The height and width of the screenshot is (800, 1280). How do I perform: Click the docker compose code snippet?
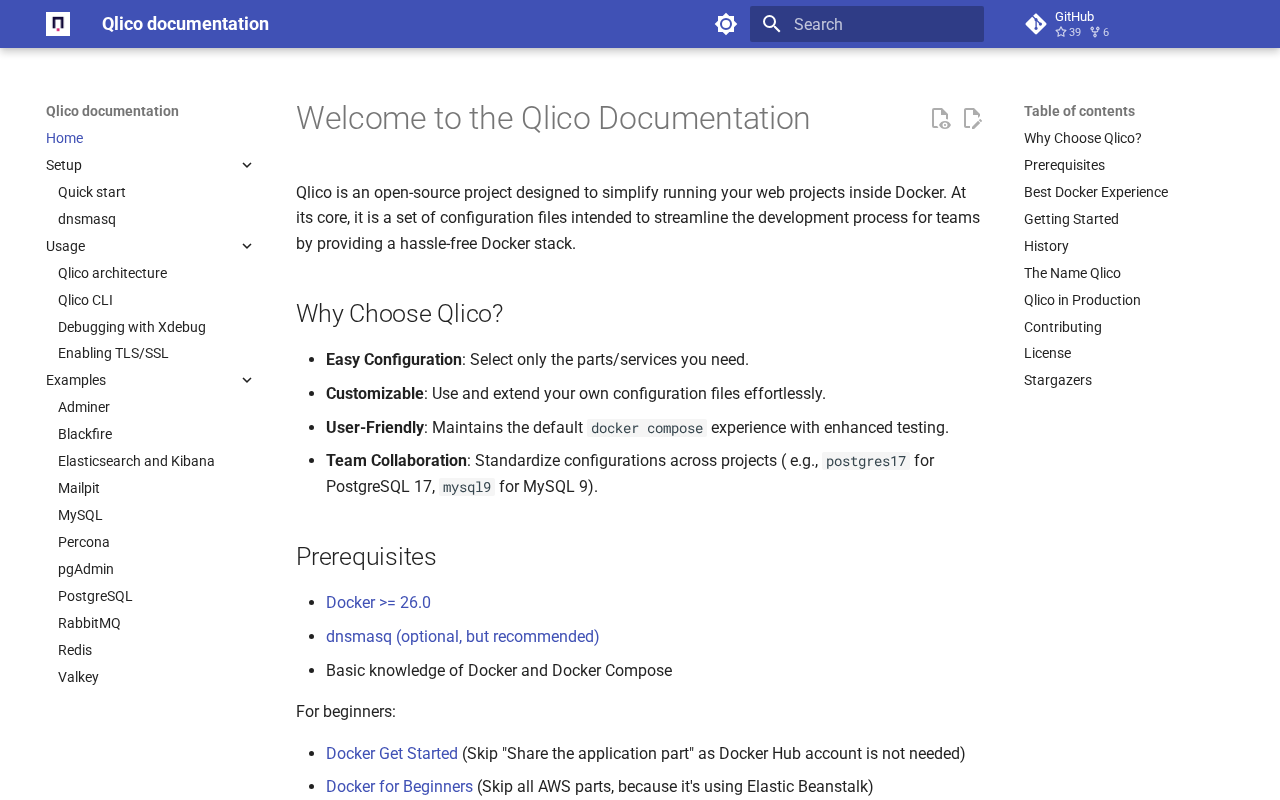647,428
